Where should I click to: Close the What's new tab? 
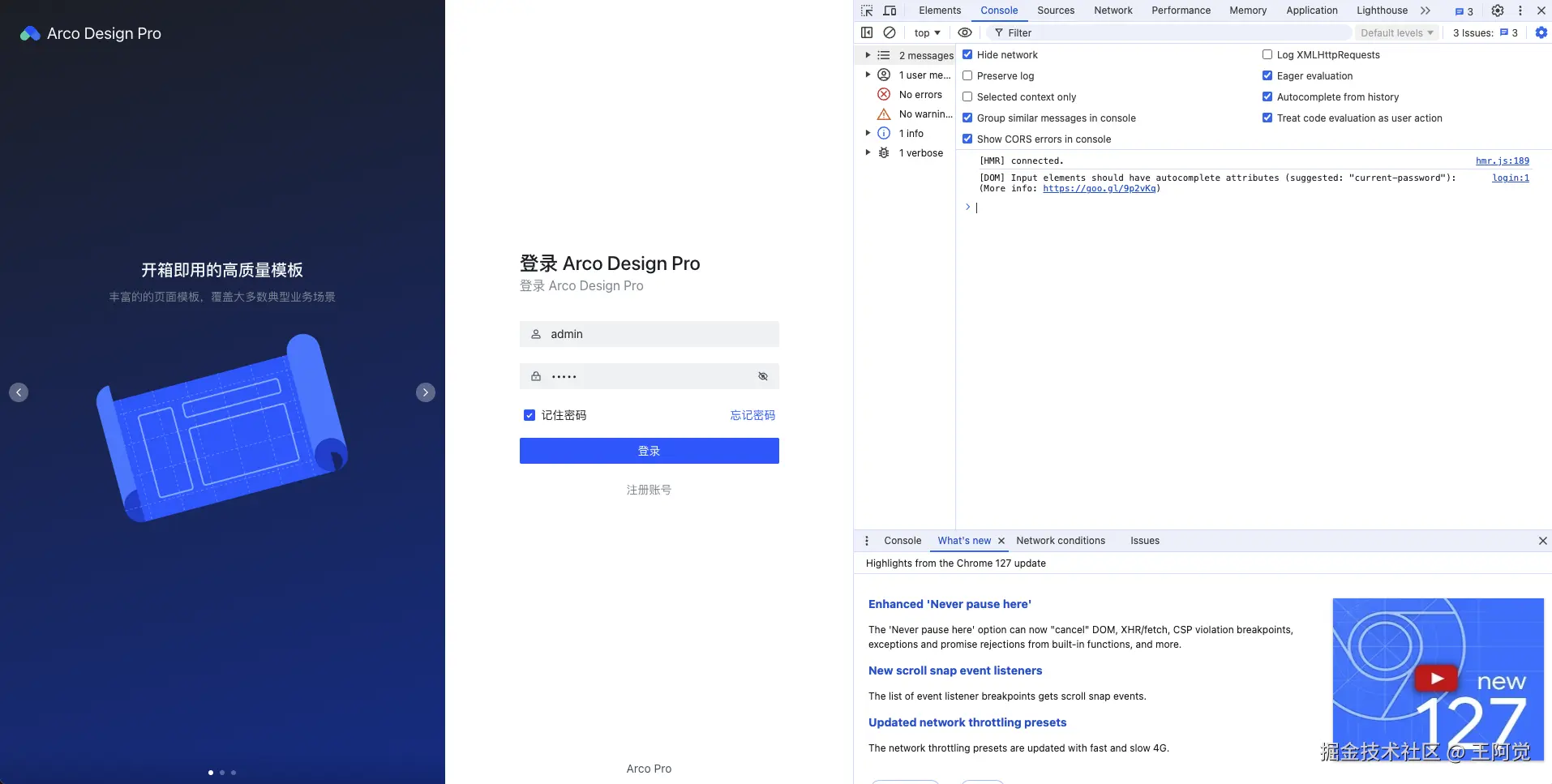[1001, 541]
